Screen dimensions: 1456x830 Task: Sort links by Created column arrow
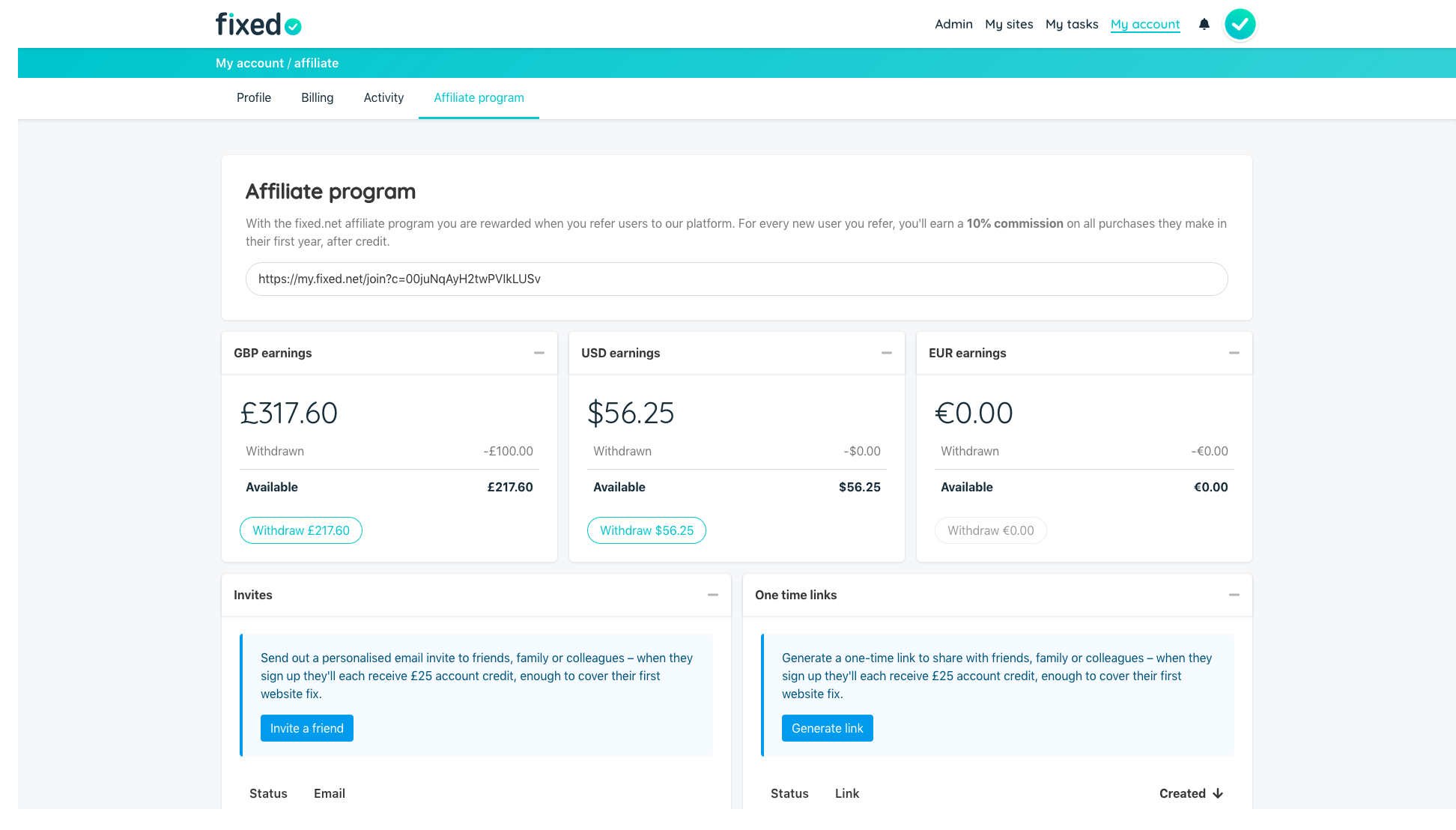coord(1218,793)
